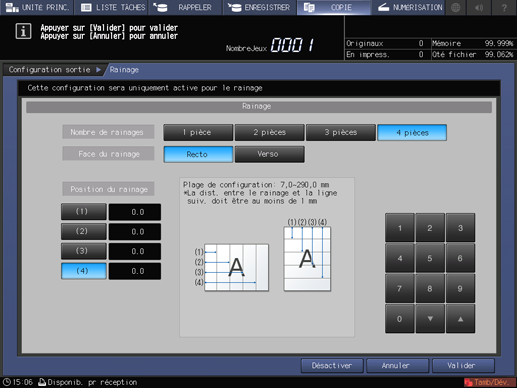Screen dimensions: 517x388
Task: Choose Recto as creasing side
Action: coord(198,154)
